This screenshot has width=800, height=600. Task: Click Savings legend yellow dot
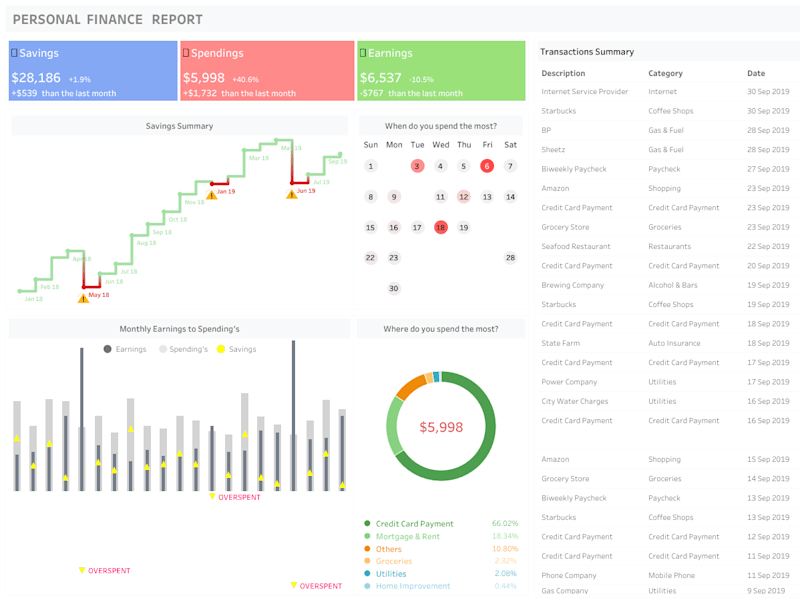(x=220, y=349)
